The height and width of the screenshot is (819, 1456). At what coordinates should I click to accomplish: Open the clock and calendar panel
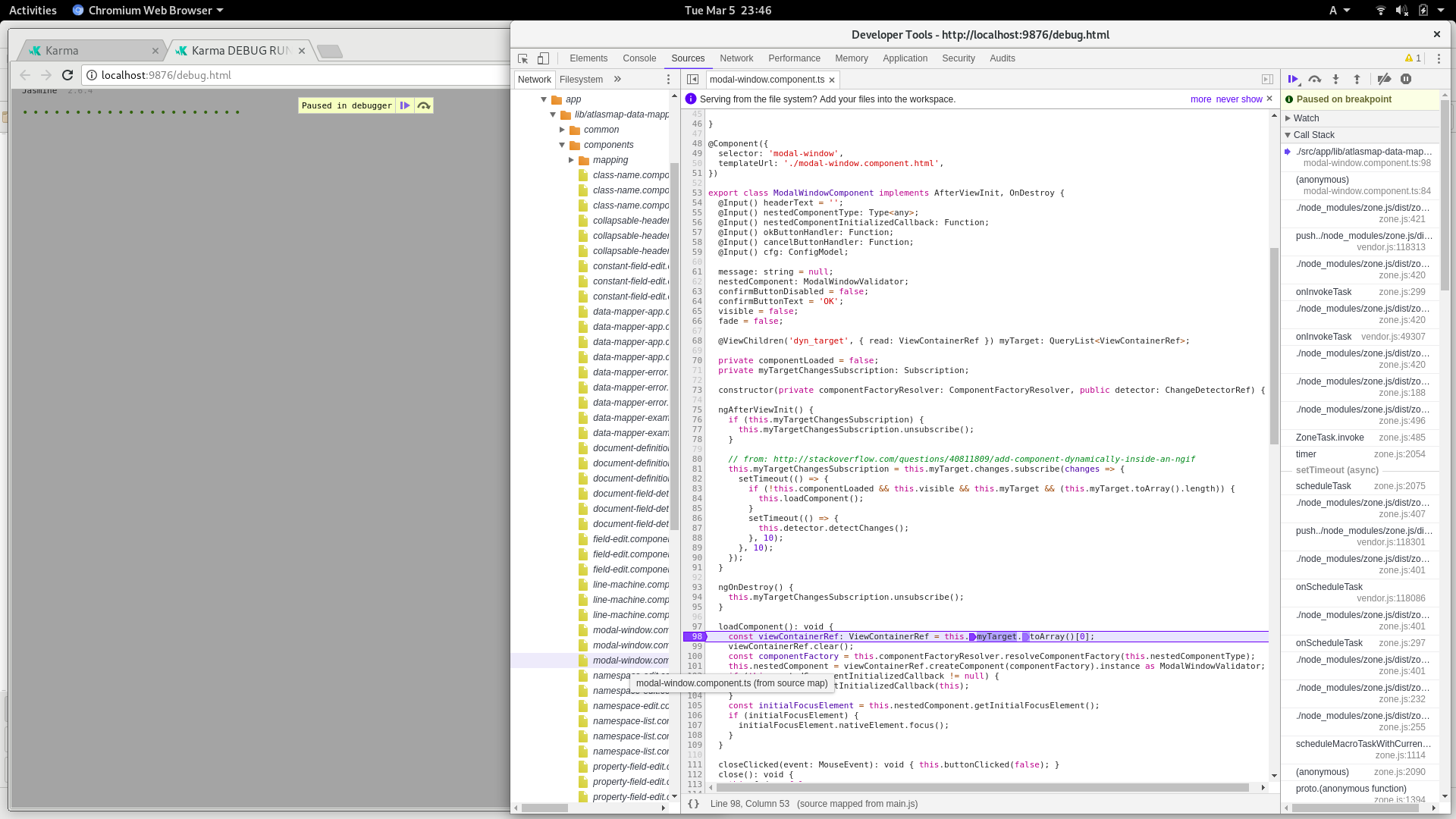tap(728, 10)
